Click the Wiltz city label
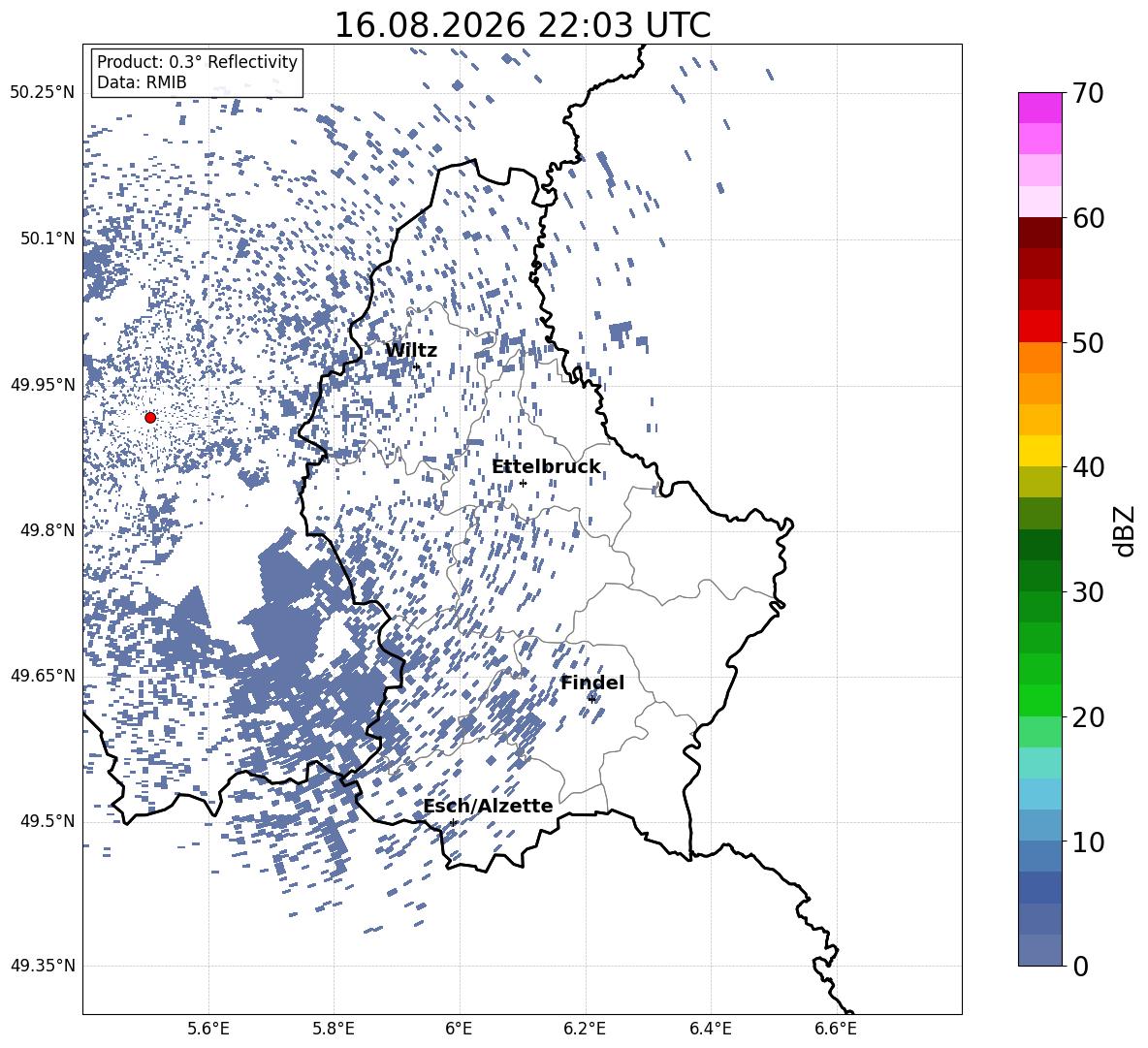The width and height of the screenshot is (1148, 1048). pos(411,351)
